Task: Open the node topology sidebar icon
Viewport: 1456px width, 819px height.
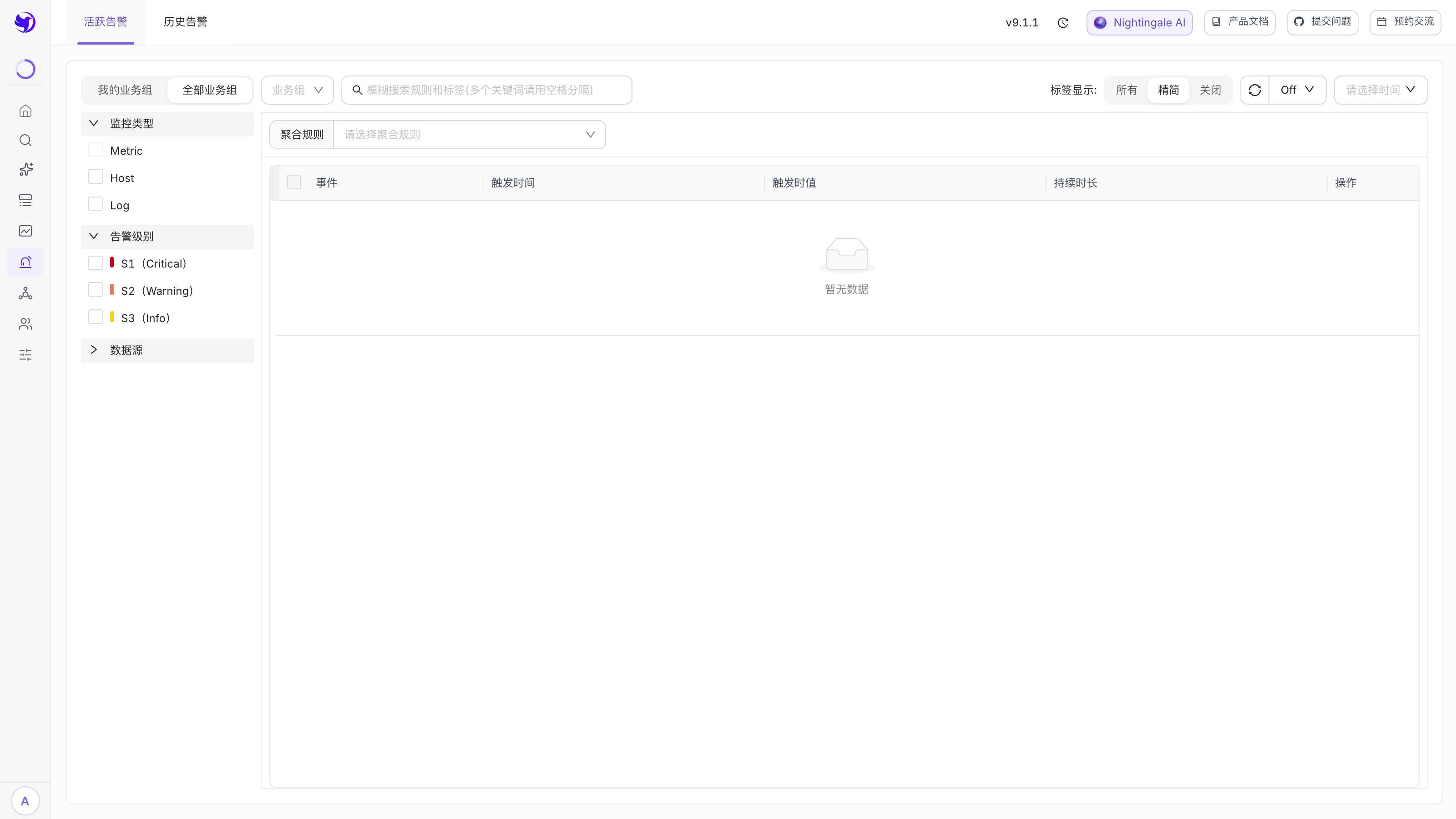Action: [25, 293]
